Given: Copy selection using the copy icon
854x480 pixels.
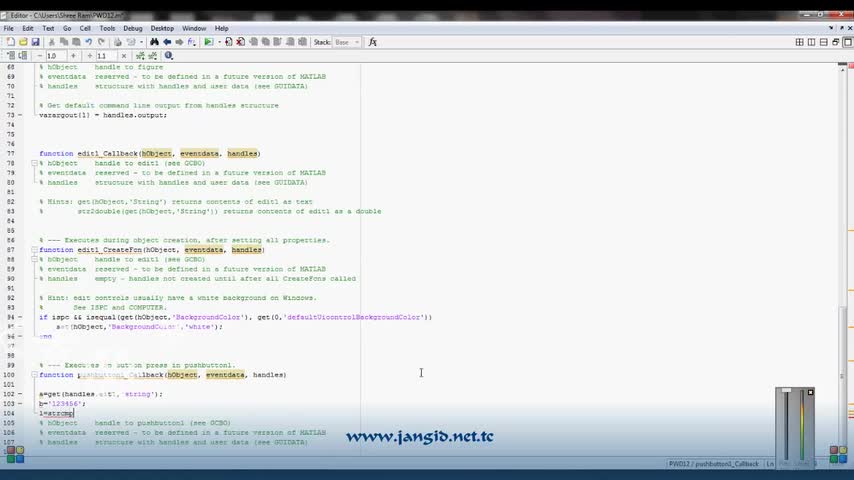Looking at the screenshot, I should click(64, 42).
